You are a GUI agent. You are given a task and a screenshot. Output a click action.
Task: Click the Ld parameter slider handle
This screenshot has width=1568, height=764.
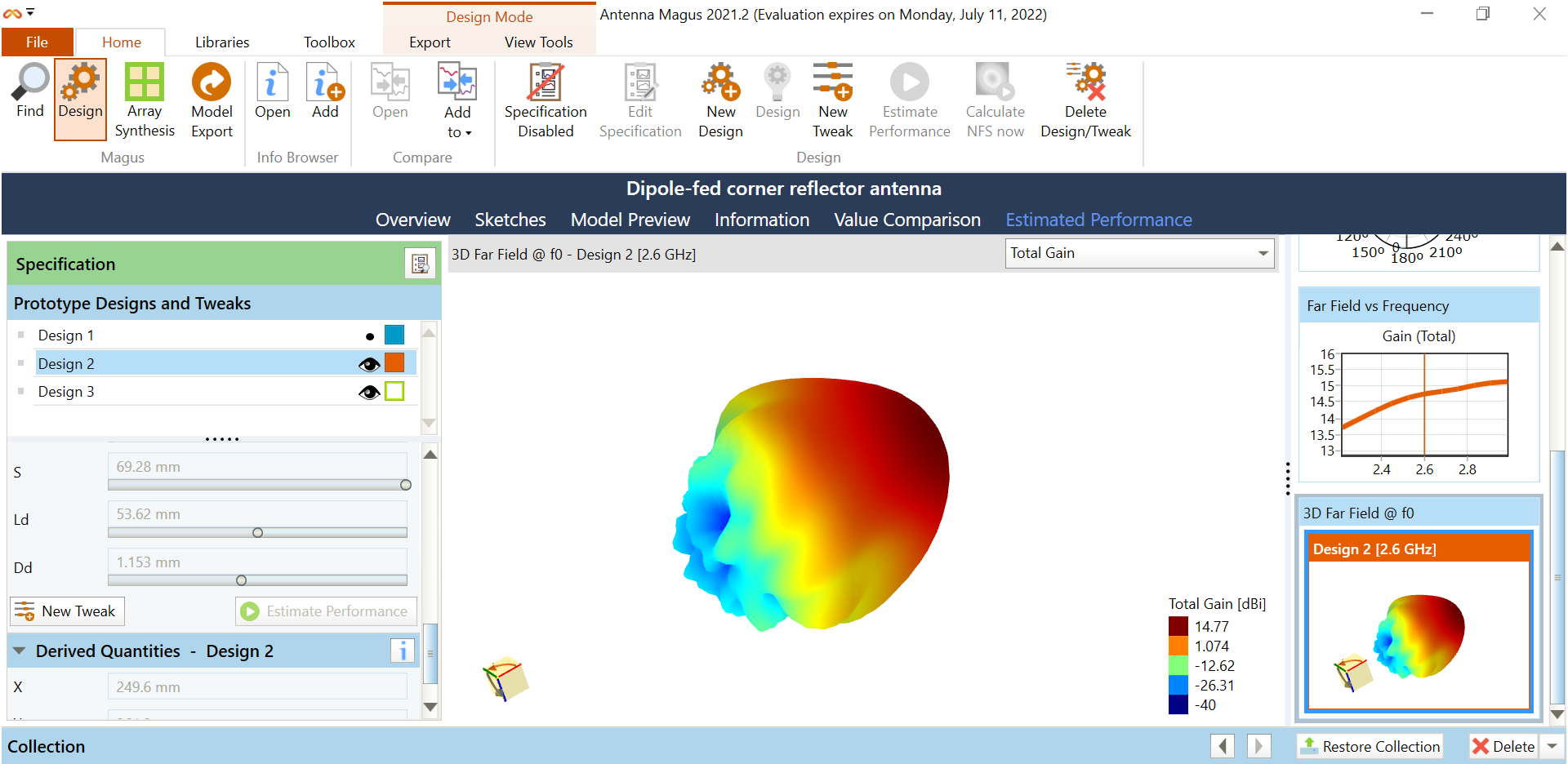click(258, 532)
